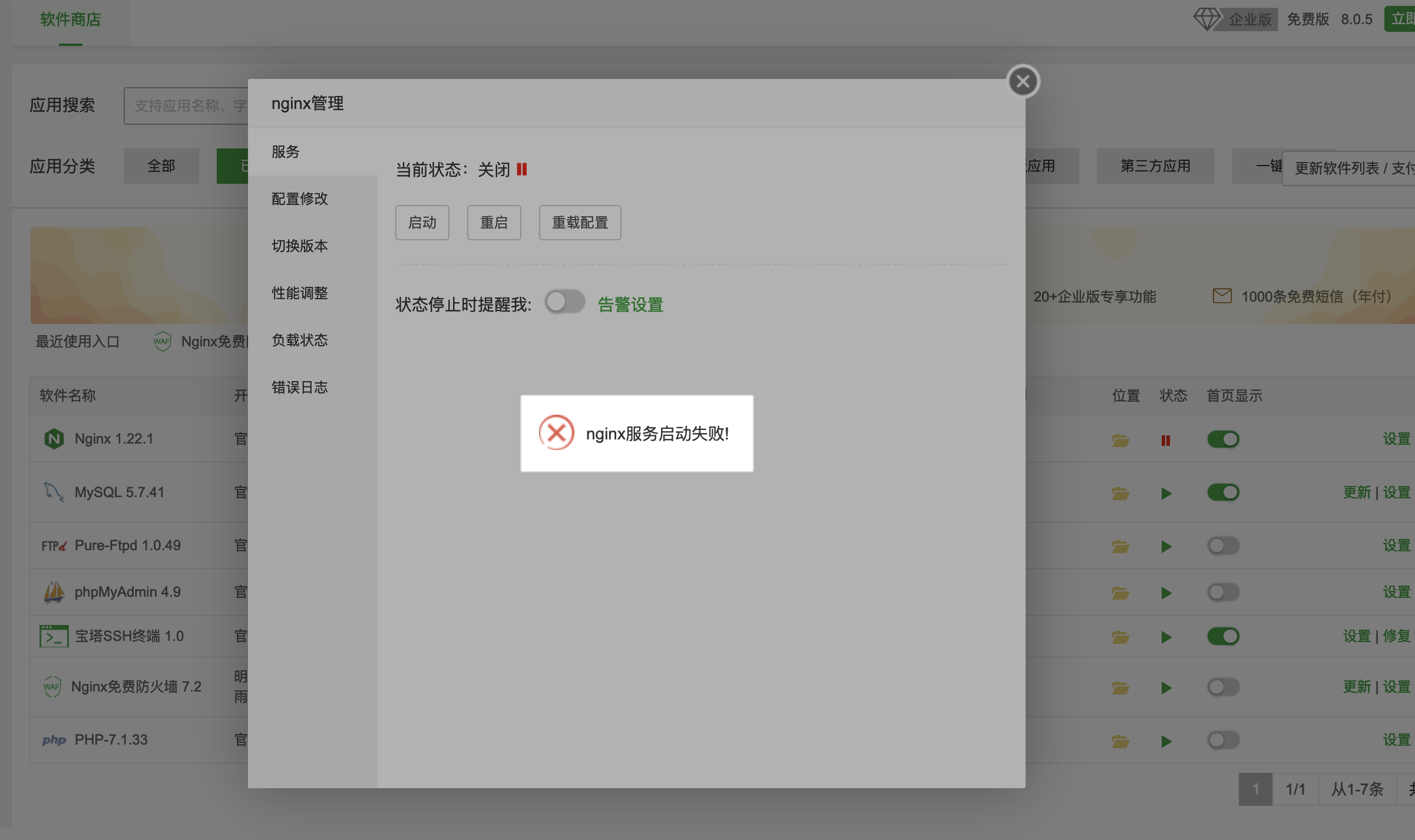Toggle 首页显示 for MySQL 5.7.41
The image size is (1415, 840).
[1224, 492]
